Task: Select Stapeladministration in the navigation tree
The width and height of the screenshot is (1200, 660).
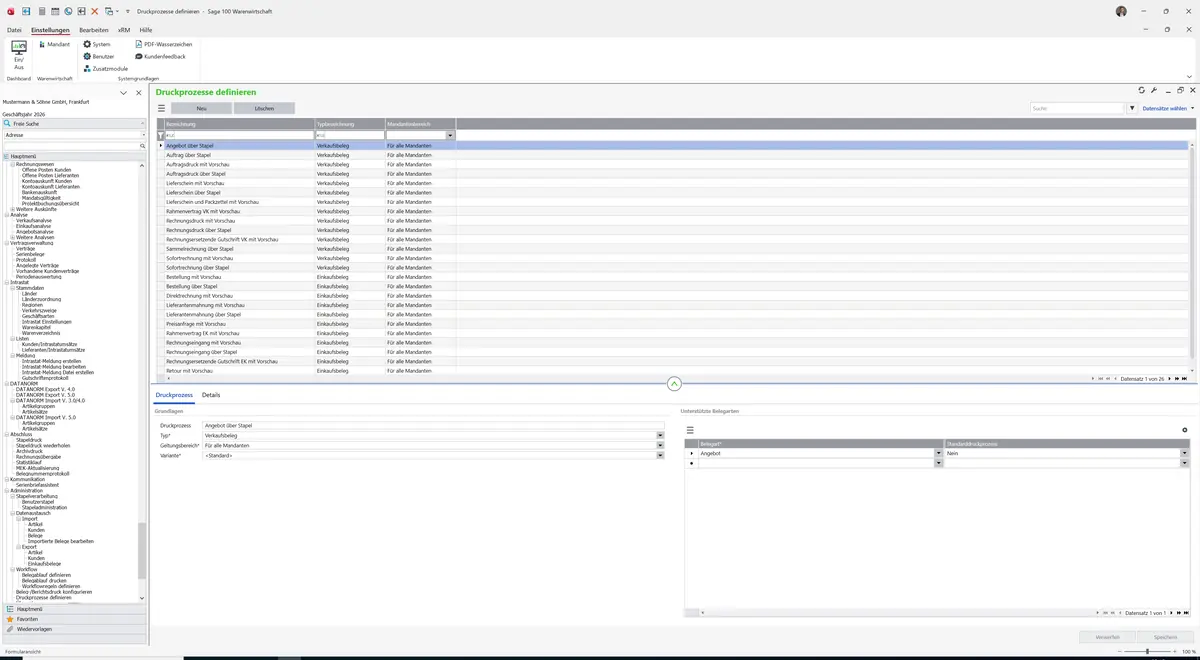Action: (x=45, y=508)
